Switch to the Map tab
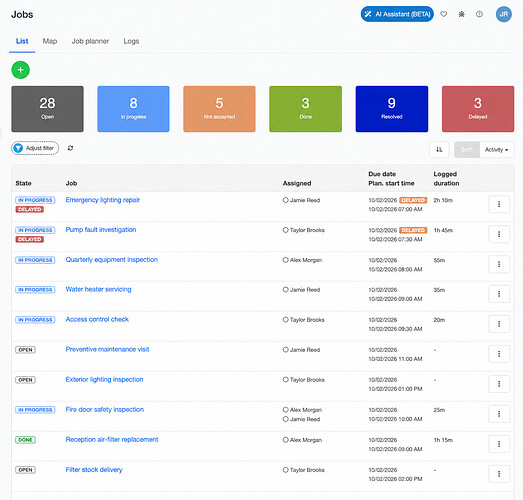Viewport: 523px width, 500px height. 50,41
